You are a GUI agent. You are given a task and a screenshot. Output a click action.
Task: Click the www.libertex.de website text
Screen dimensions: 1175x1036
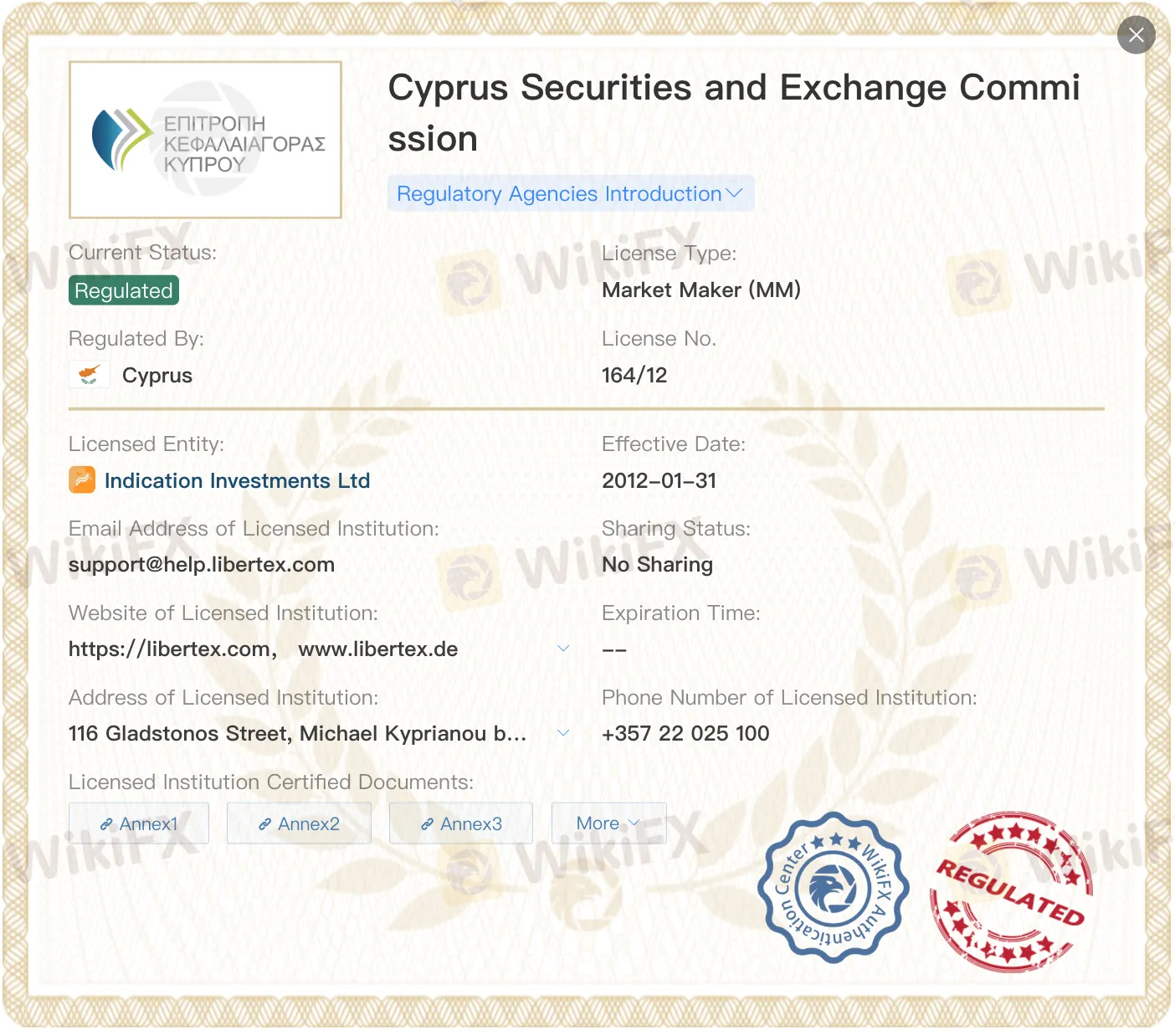[x=378, y=649]
